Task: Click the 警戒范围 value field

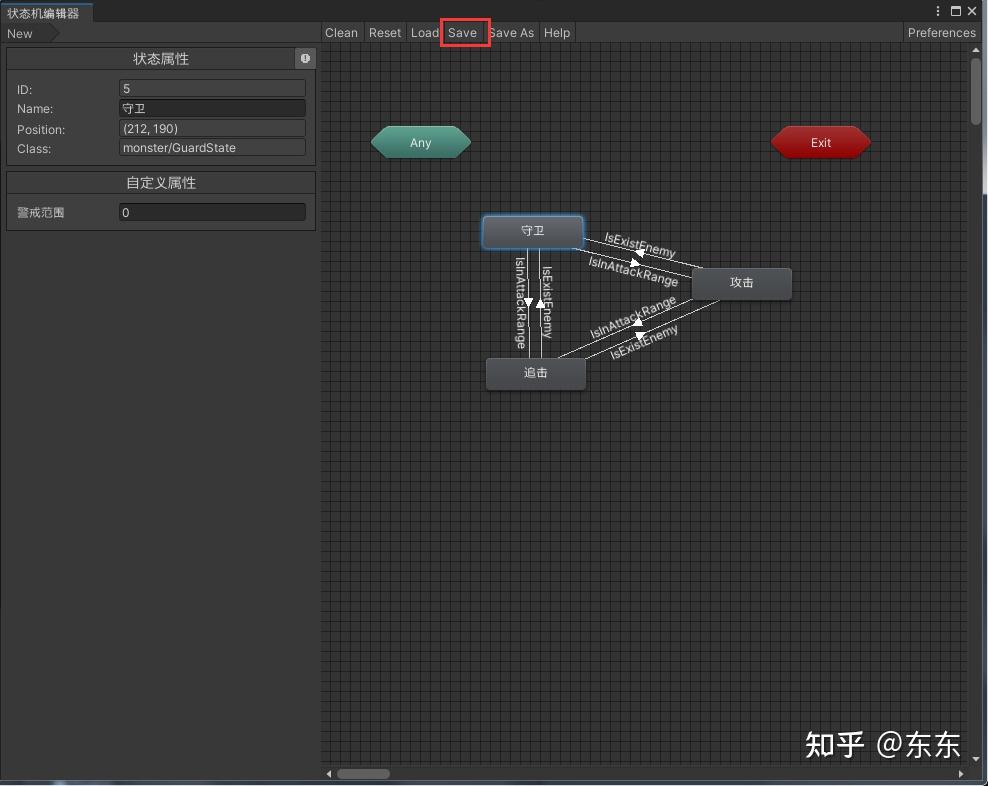Action: pos(211,212)
